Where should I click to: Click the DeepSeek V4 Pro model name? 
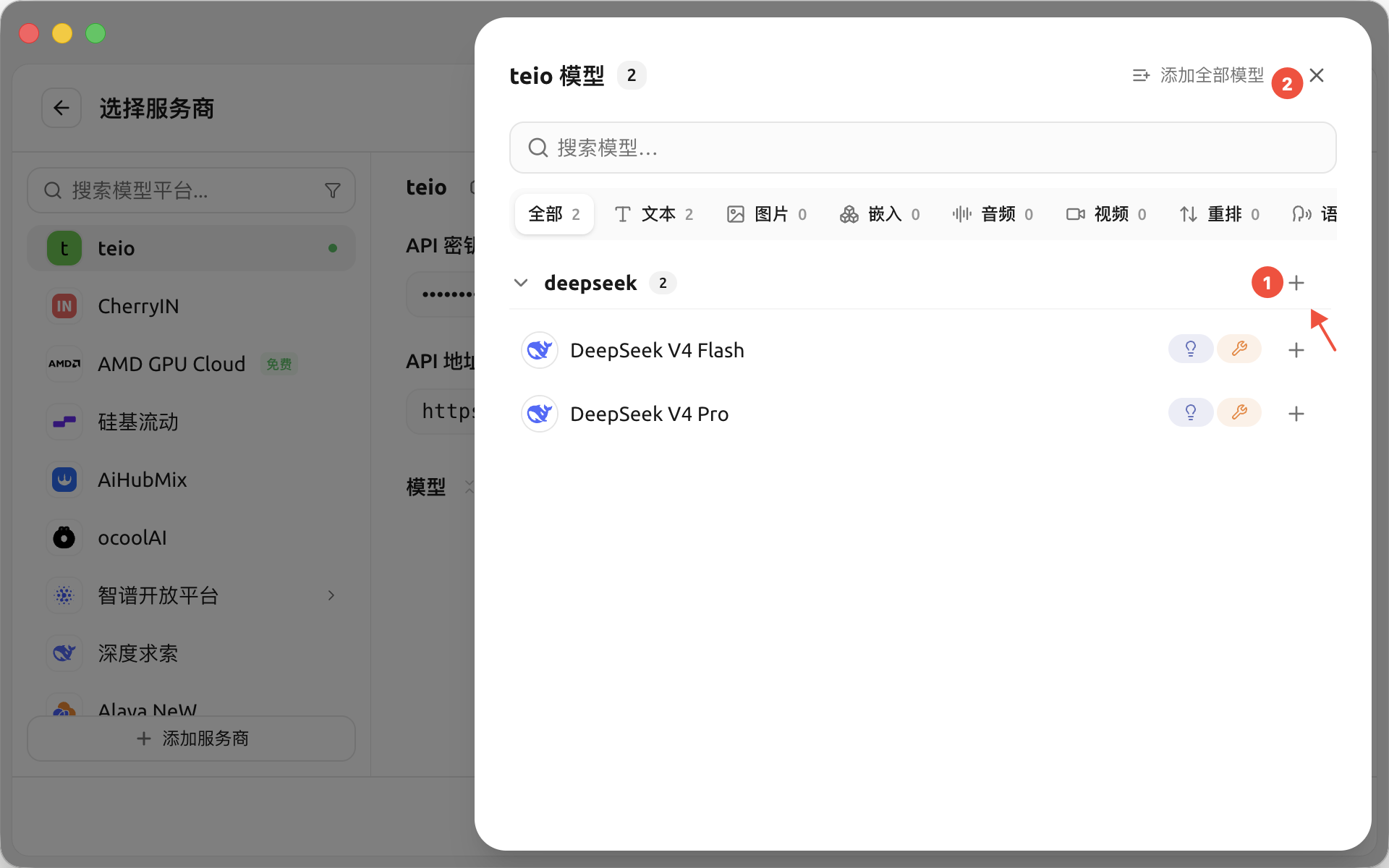(x=649, y=414)
